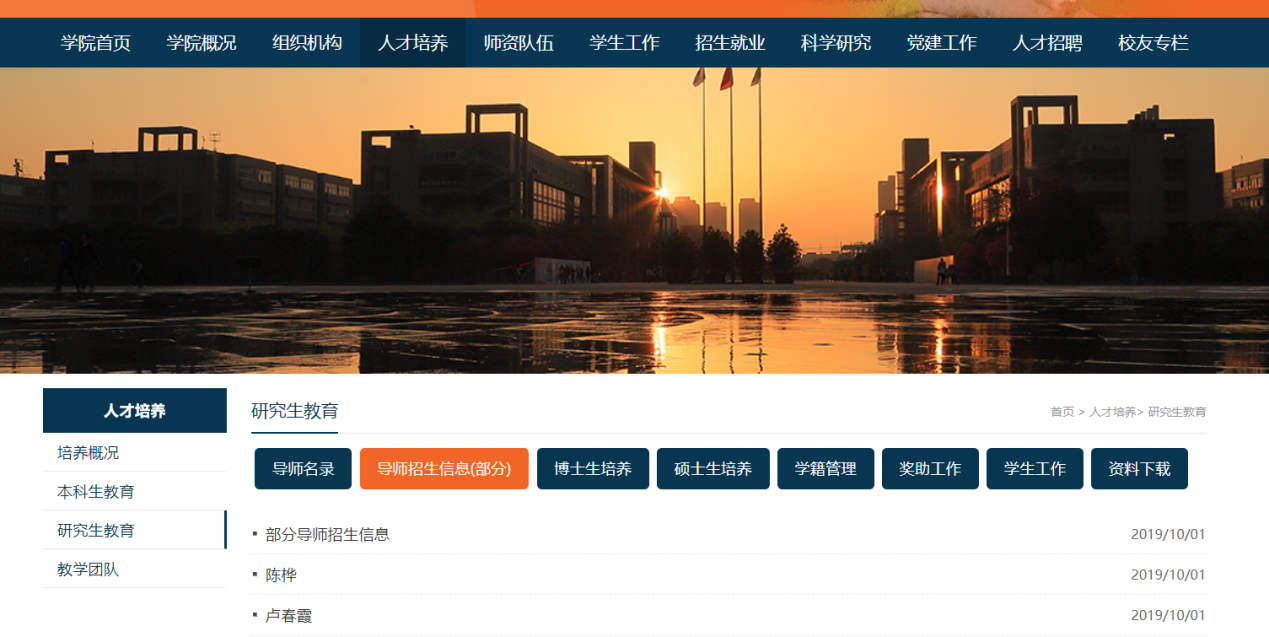Viewport: 1269px width, 637px height.
Task: Open the 校友专栏 navigation item
Action: click(x=1153, y=43)
